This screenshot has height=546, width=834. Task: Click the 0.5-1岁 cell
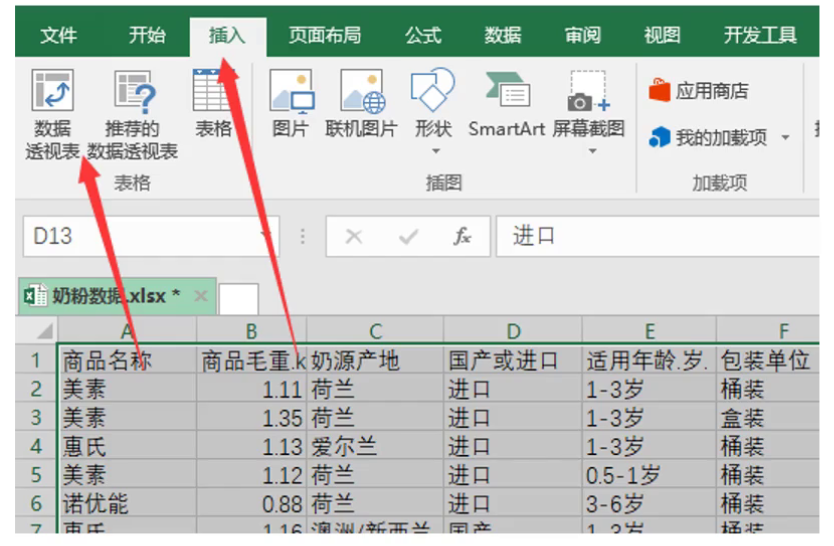pos(649,474)
